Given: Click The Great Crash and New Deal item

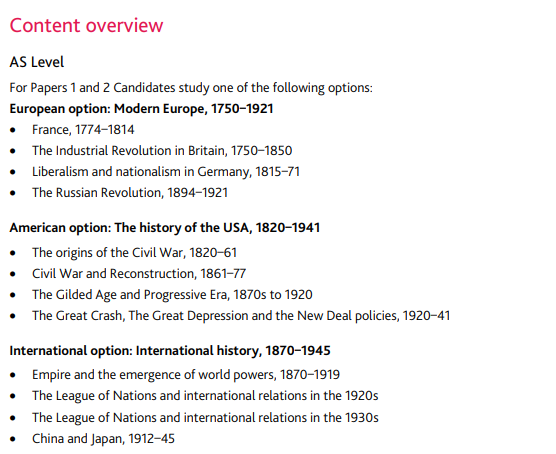Looking at the screenshot, I should click(x=241, y=316).
